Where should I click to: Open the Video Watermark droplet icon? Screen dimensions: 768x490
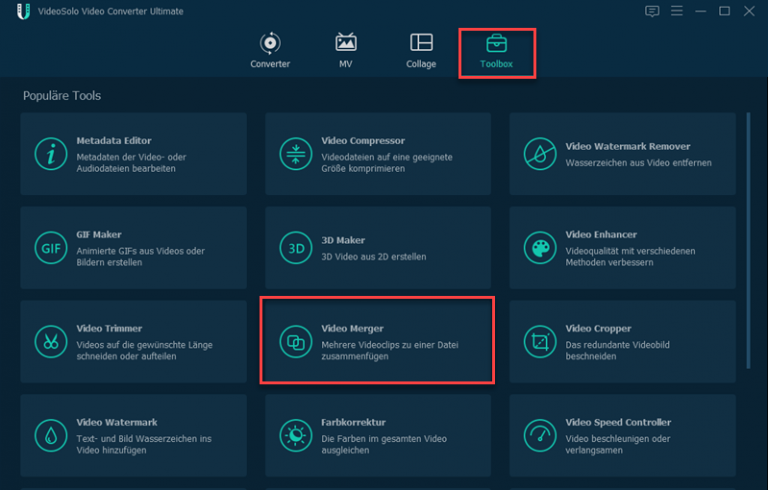(x=51, y=436)
